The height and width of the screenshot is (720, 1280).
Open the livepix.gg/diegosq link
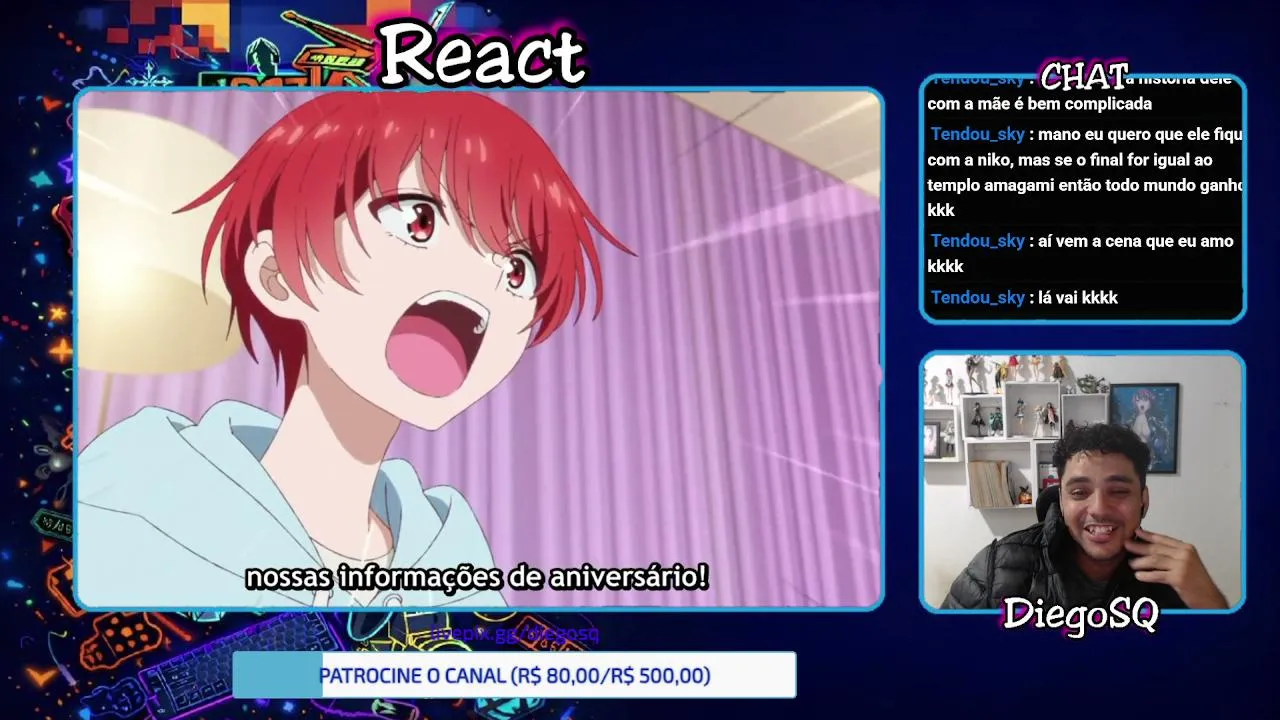pyautogui.click(x=515, y=633)
